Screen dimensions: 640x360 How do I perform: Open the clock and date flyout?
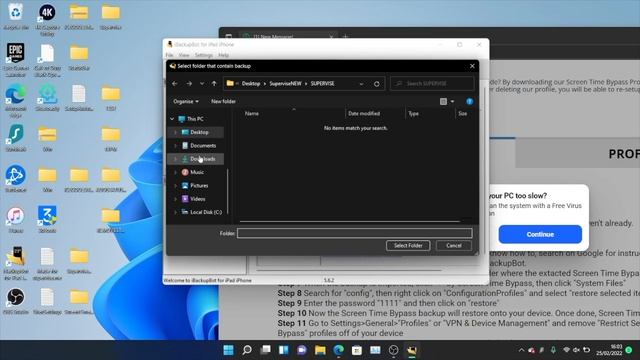(609, 350)
